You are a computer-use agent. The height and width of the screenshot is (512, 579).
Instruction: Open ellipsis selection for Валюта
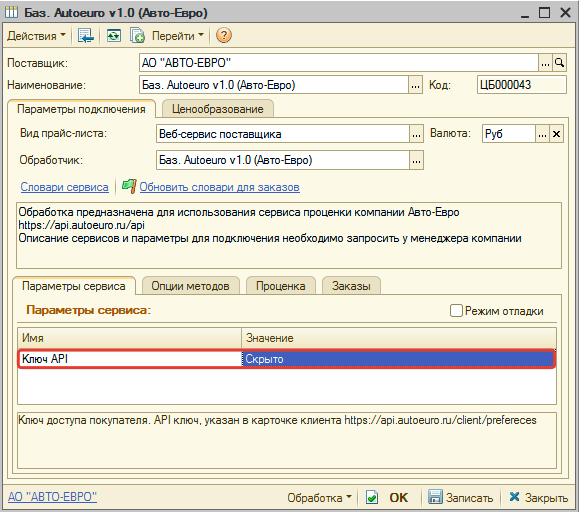pos(542,134)
